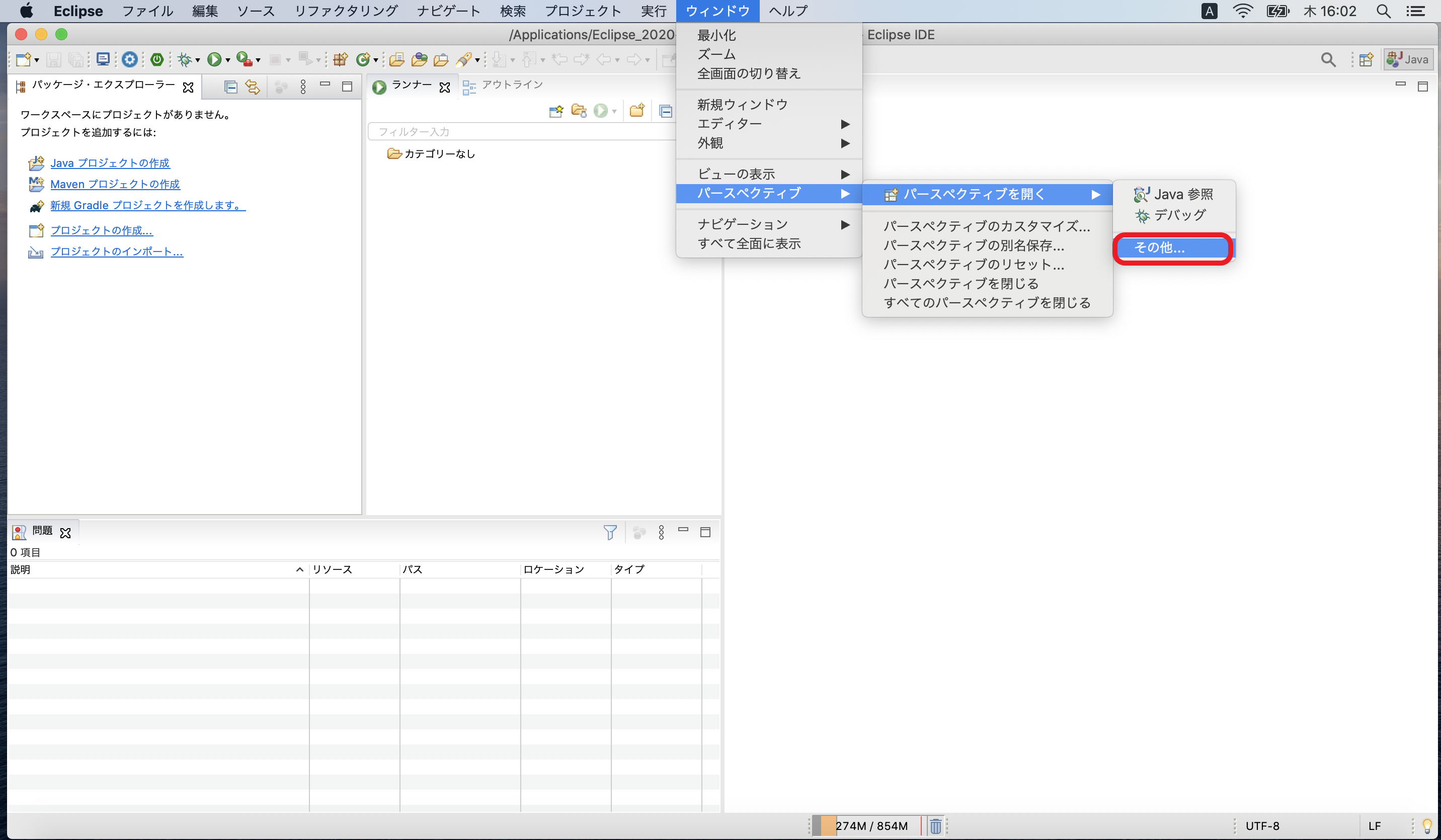
Task: Open Package Explorer view menu (three dots)
Action: click(303, 87)
